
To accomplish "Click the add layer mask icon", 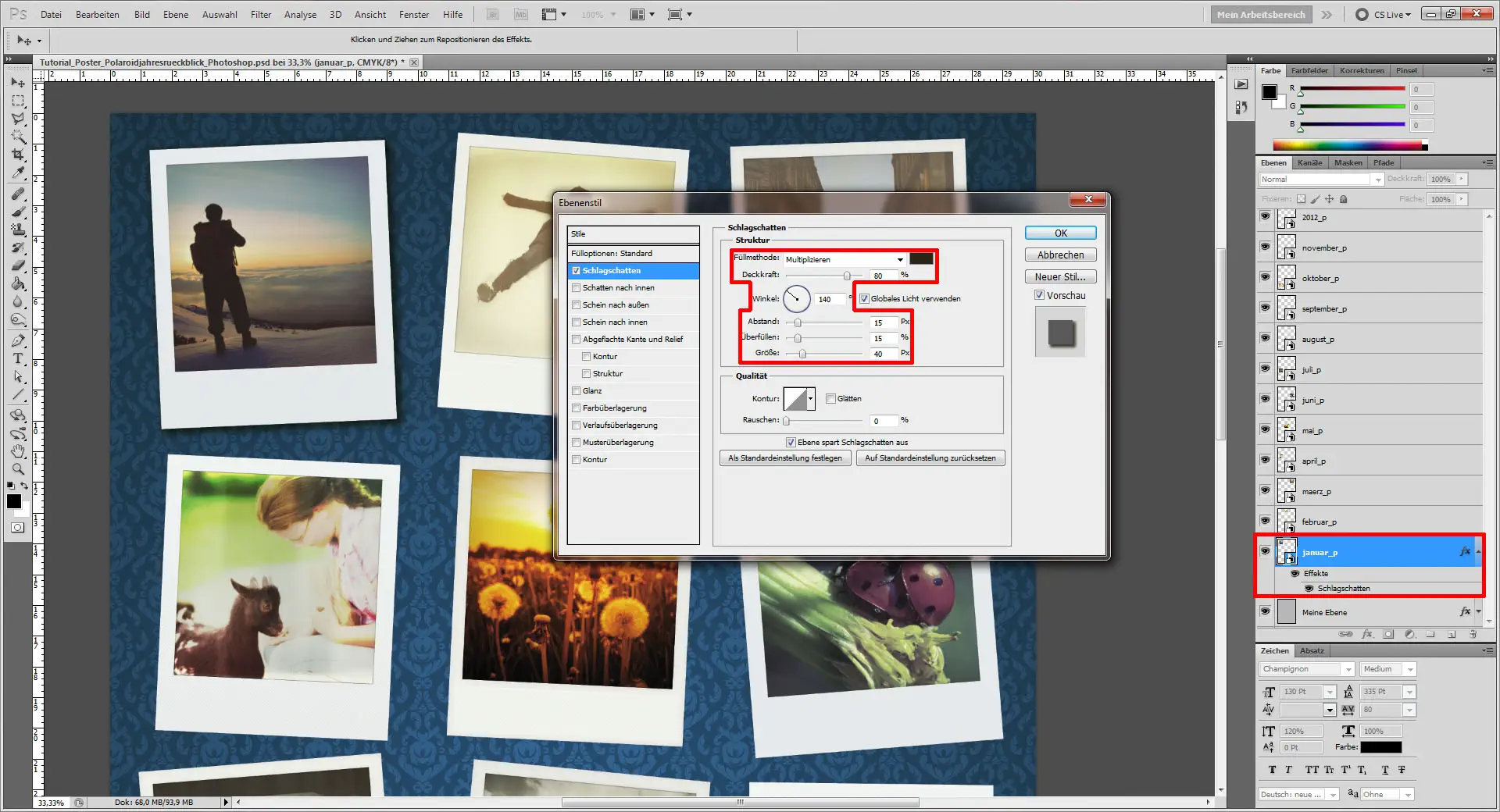I will click(x=1388, y=634).
